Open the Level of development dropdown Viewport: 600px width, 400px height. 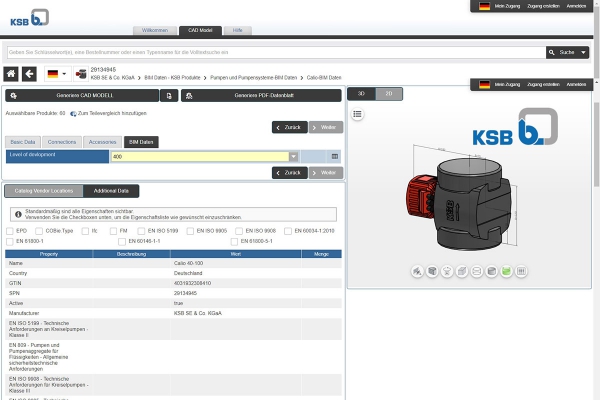[293, 157]
